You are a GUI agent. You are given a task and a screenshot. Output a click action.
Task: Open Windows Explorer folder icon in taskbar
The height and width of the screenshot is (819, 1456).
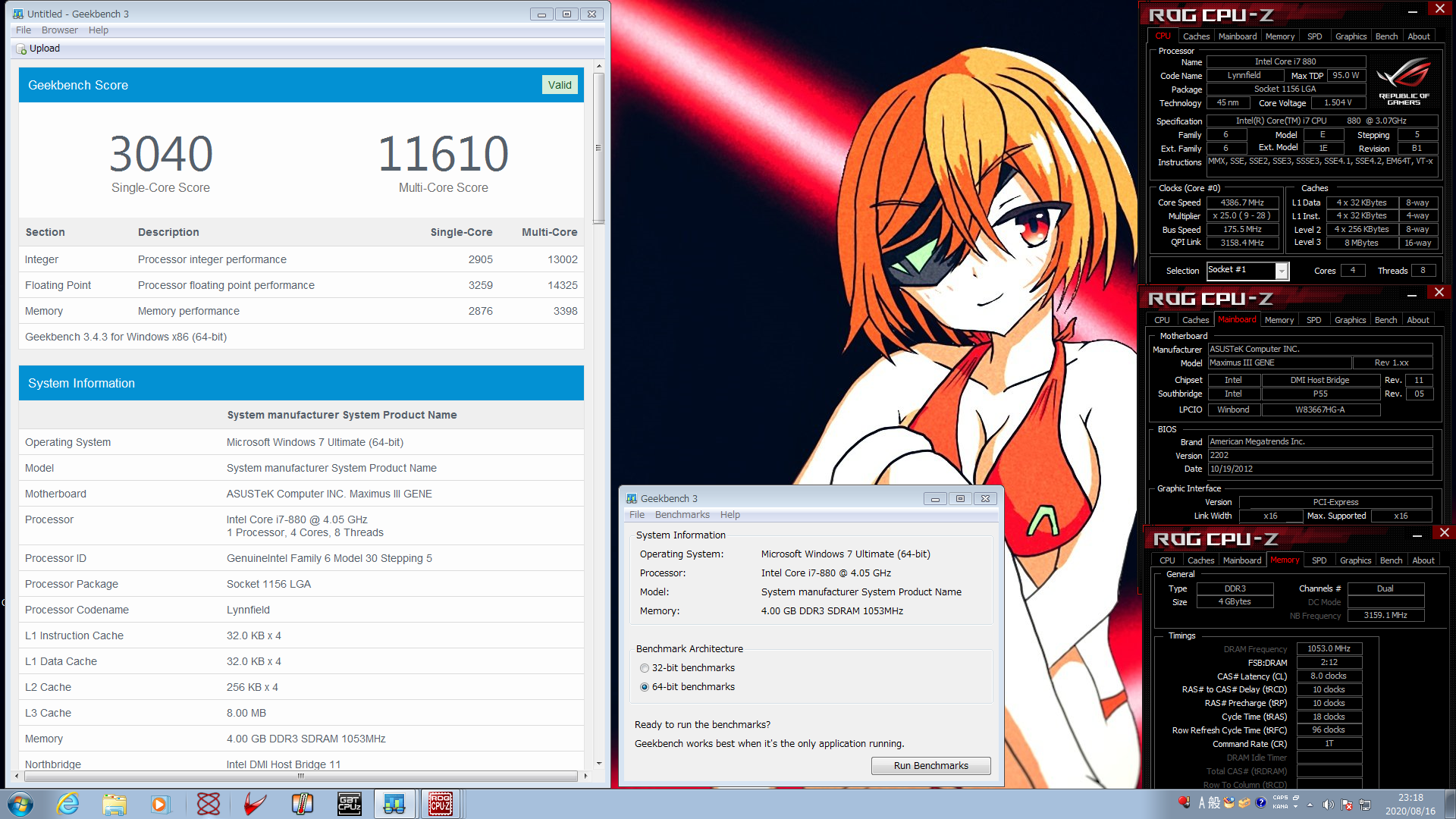click(115, 804)
